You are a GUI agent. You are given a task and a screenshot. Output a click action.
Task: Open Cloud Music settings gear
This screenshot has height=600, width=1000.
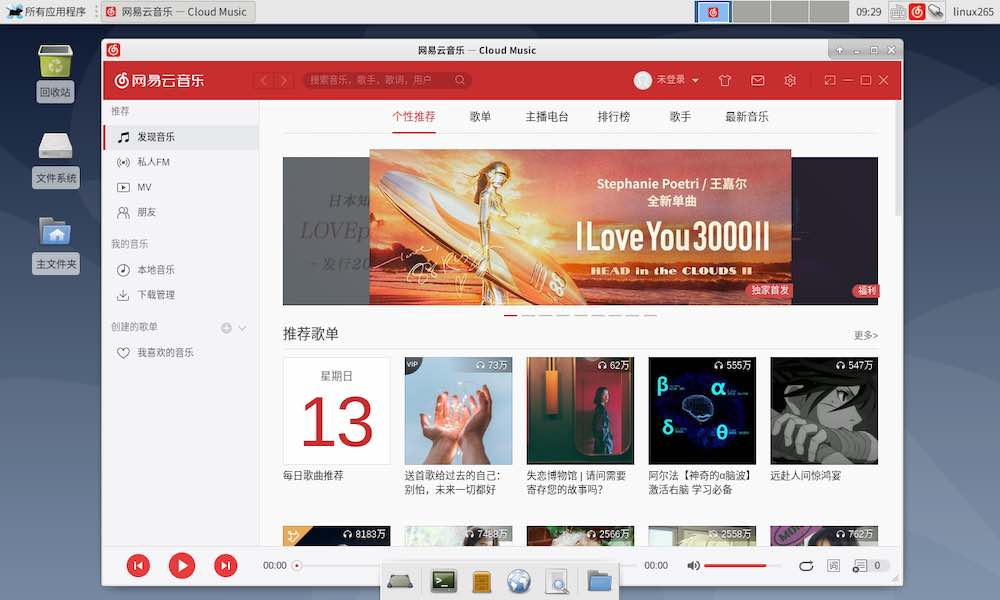tap(790, 80)
